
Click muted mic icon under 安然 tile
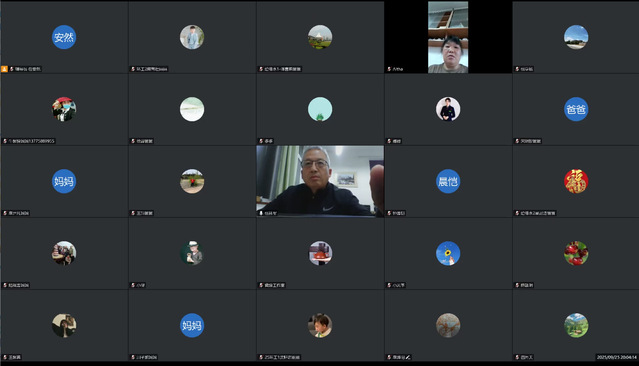(11, 69)
